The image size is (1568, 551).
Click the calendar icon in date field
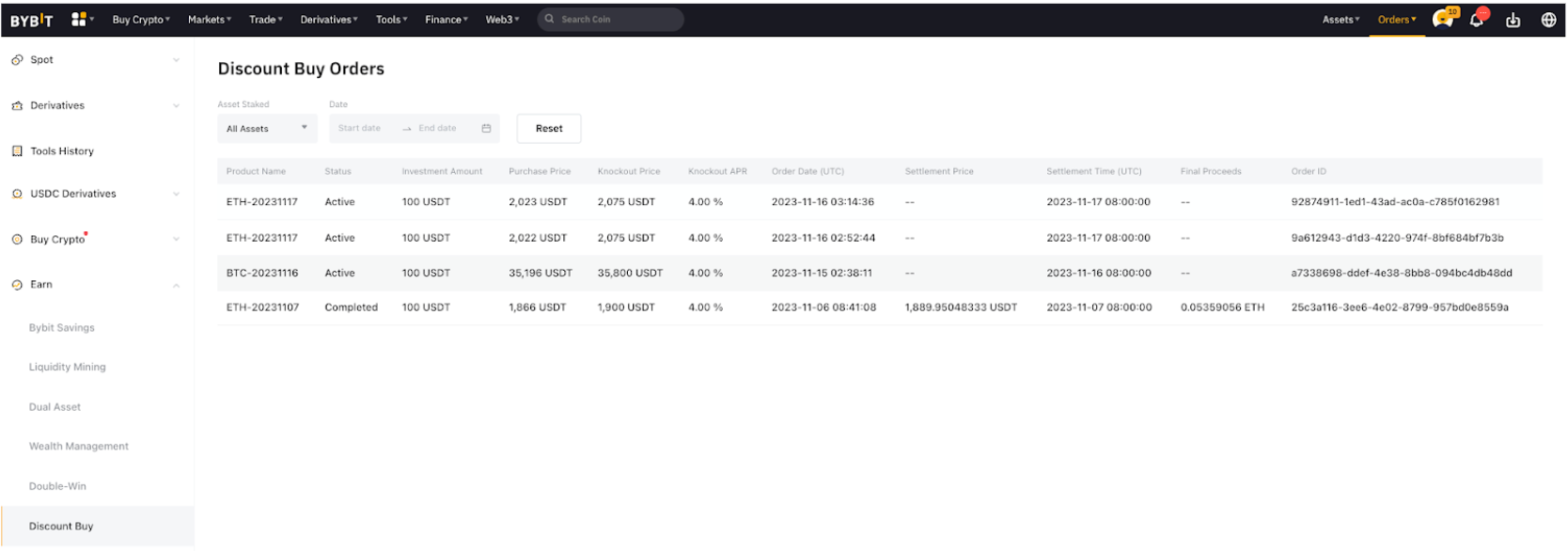pyautogui.click(x=486, y=129)
